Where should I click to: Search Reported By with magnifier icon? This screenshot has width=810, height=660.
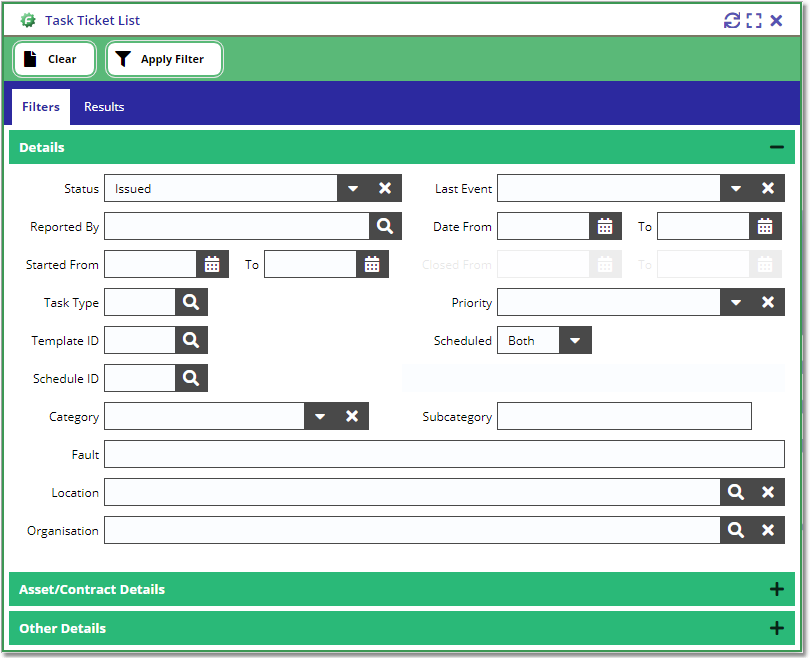click(385, 226)
